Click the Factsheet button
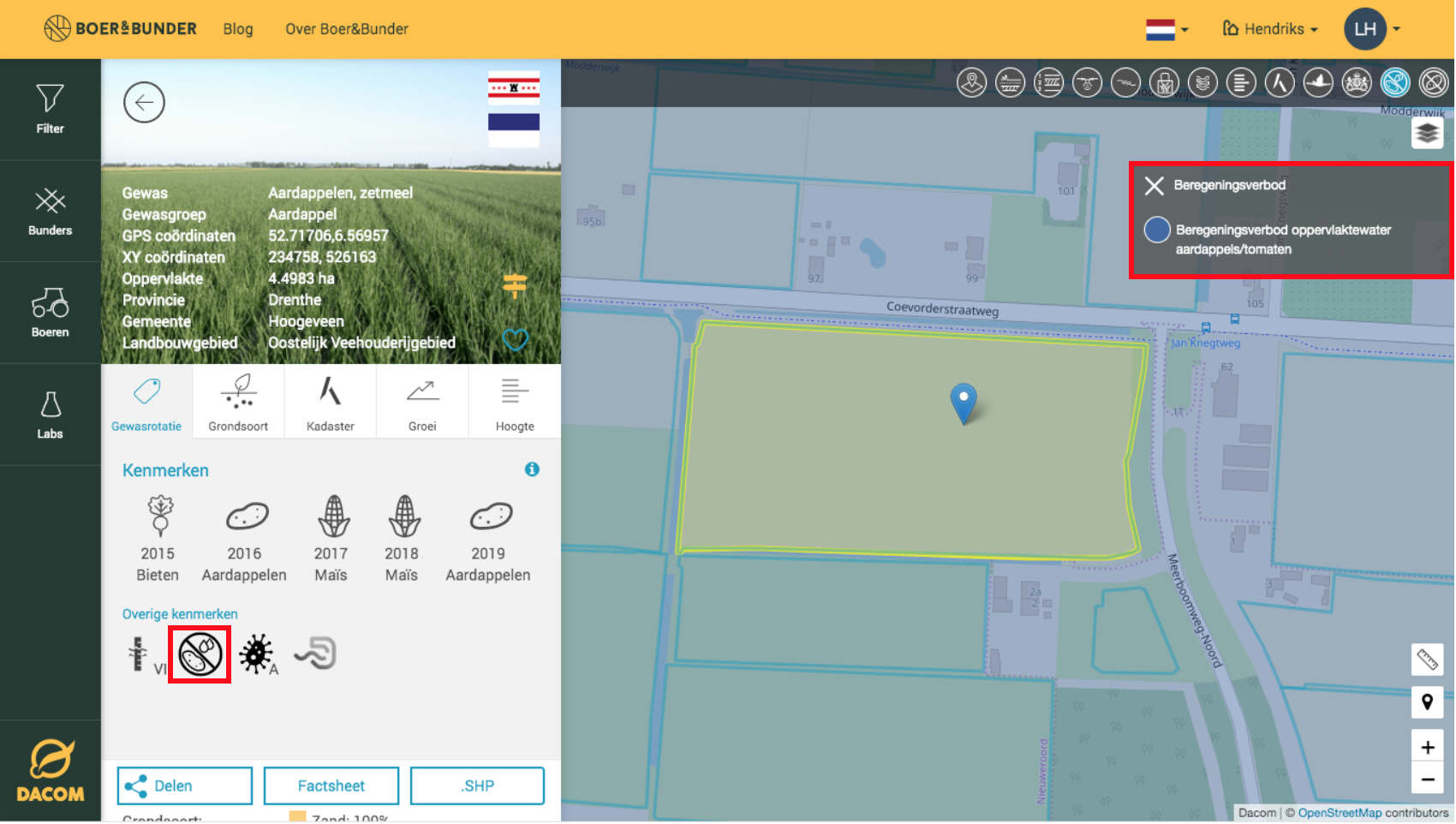 331,785
